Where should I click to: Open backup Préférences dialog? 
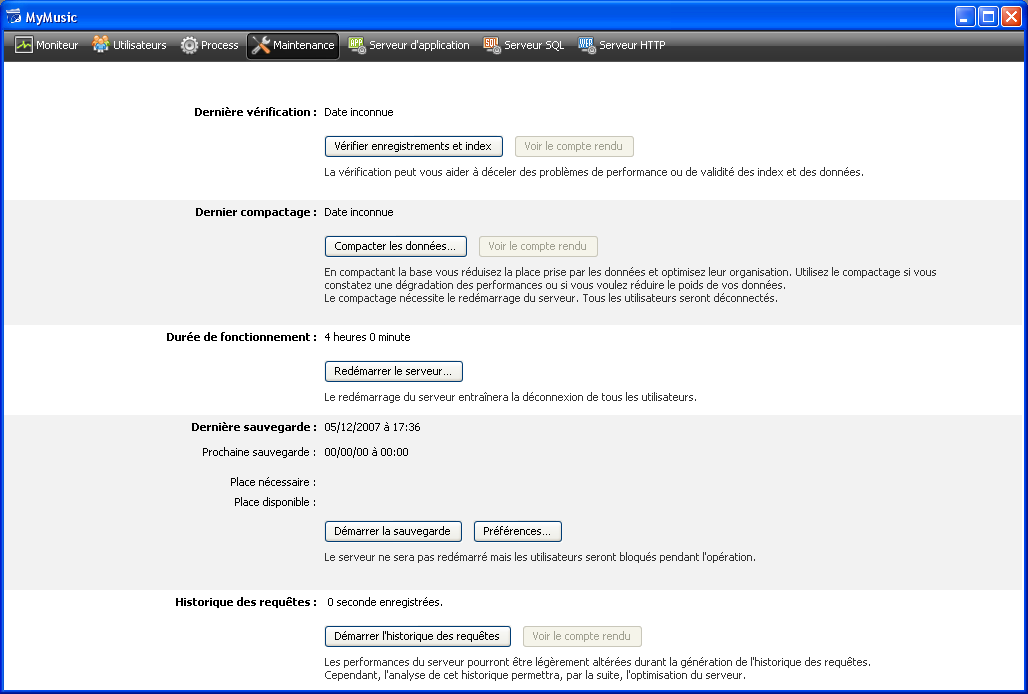pyautogui.click(x=517, y=531)
